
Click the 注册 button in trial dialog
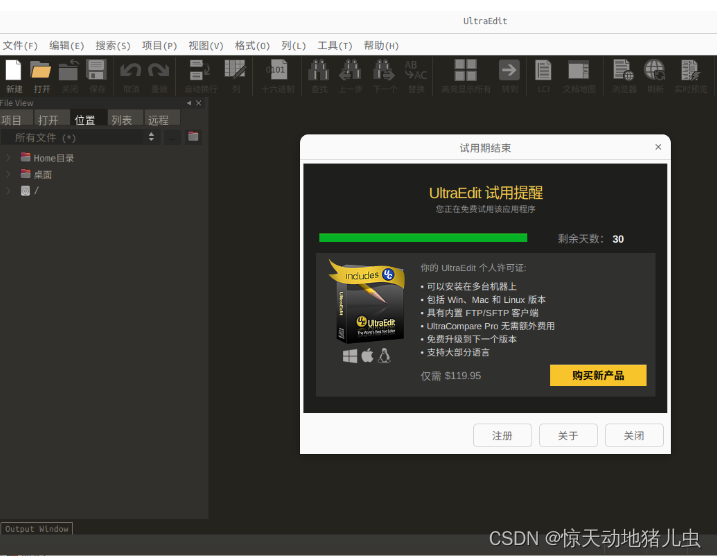point(502,435)
